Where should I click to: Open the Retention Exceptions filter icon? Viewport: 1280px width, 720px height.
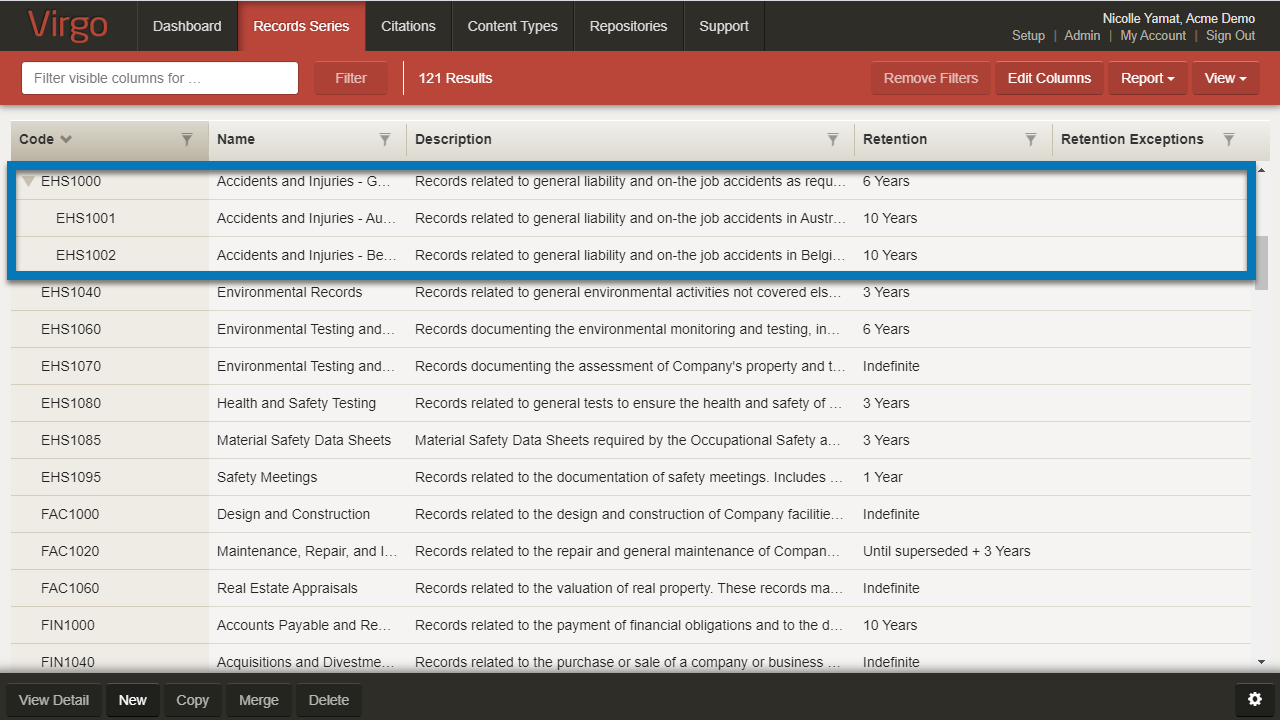click(x=1229, y=140)
